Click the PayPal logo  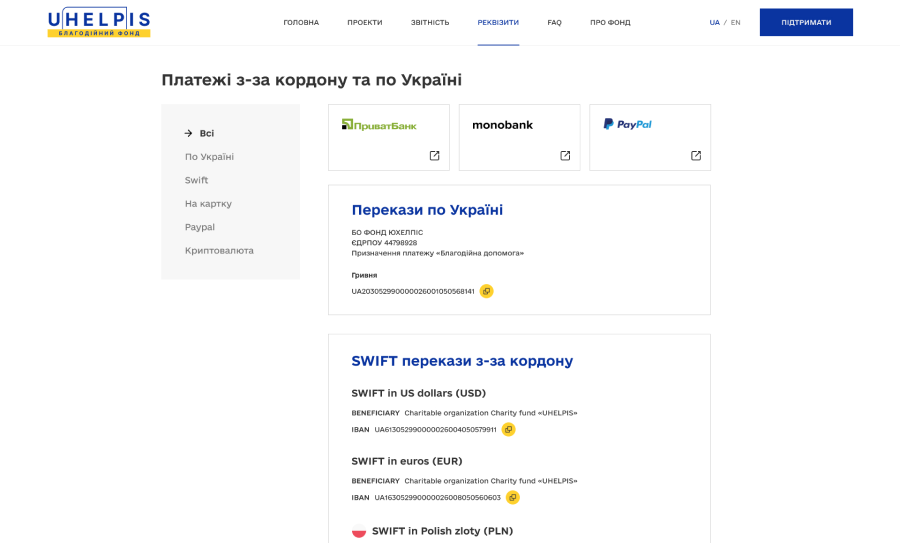point(627,124)
